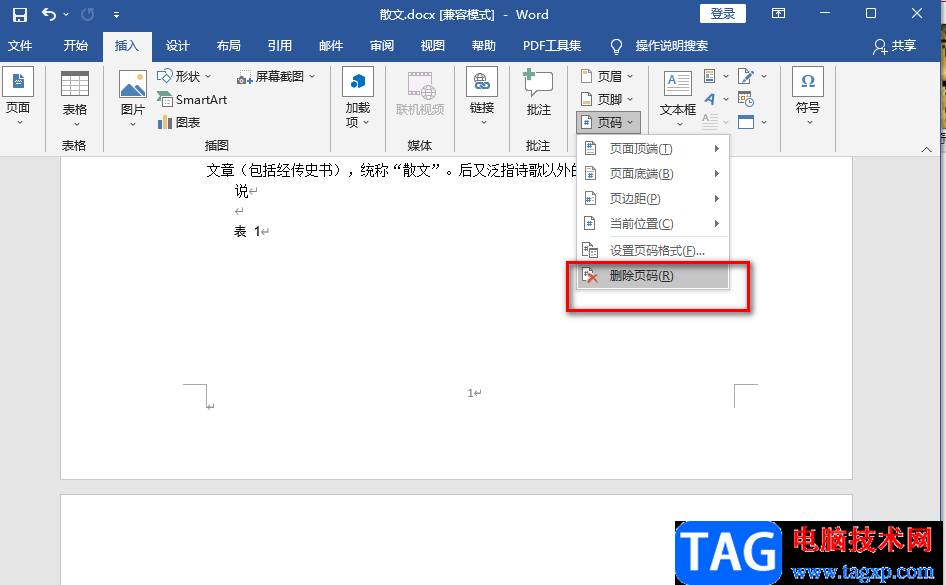Switch to the 布局 tab

pos(229,46)
